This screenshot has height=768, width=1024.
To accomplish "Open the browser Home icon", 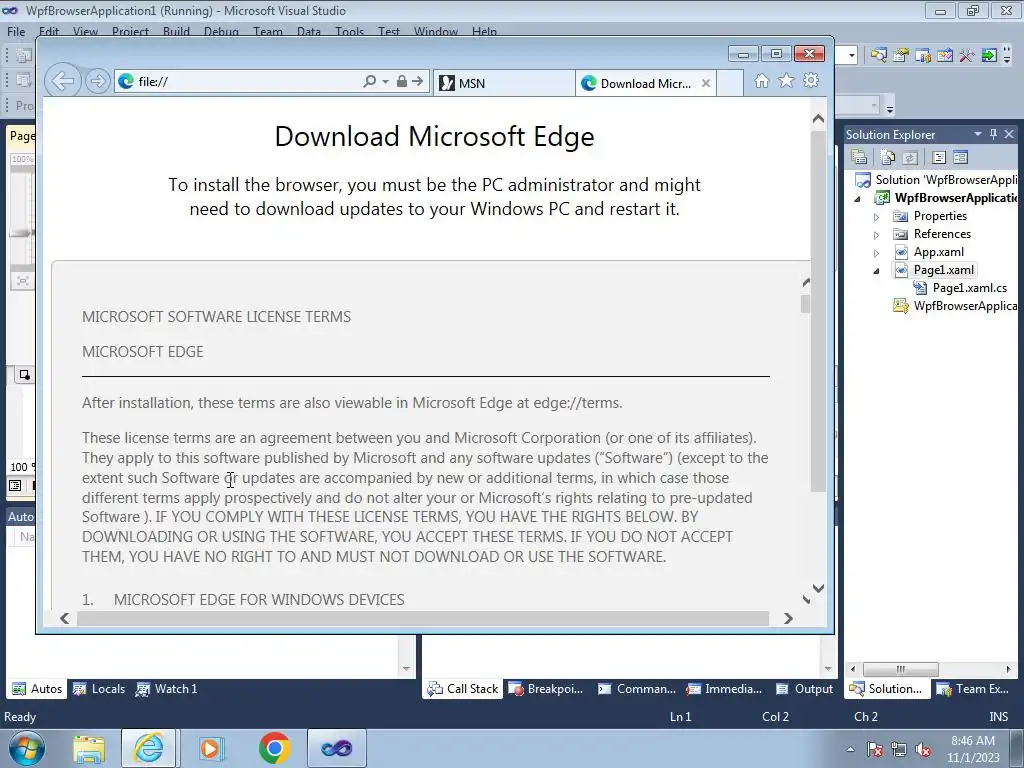I will point(761,80).
